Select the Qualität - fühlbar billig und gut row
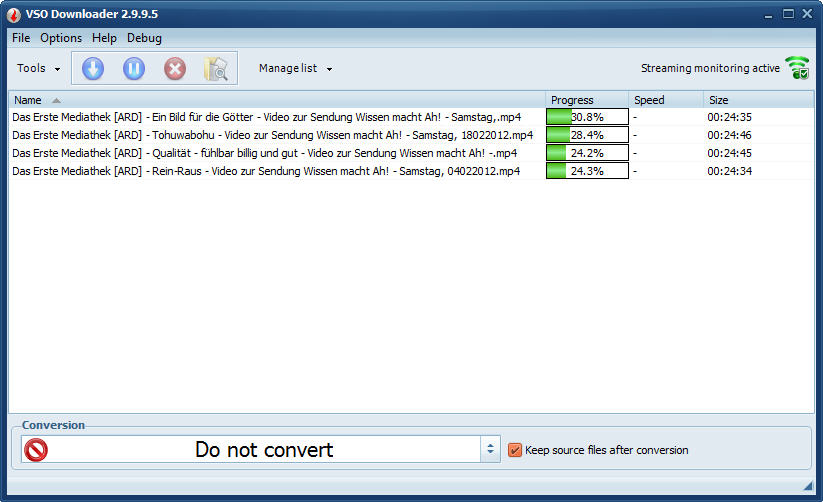This screenshot has height=502, width=823. point(412,153)
